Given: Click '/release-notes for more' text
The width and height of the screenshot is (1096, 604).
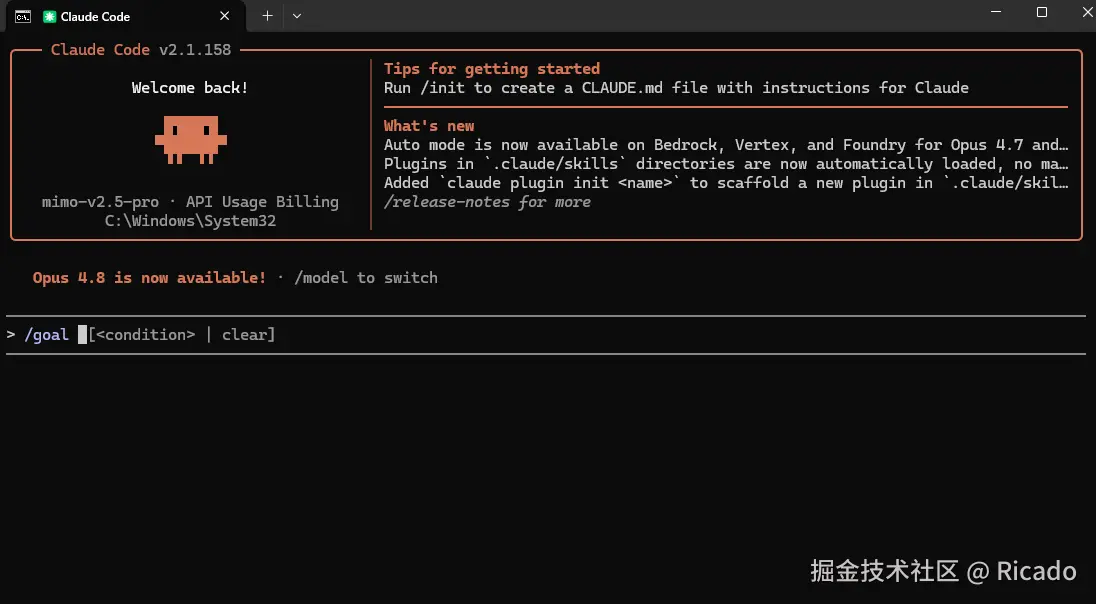Looking at the screenshot, I should click(x=487, y=202).
